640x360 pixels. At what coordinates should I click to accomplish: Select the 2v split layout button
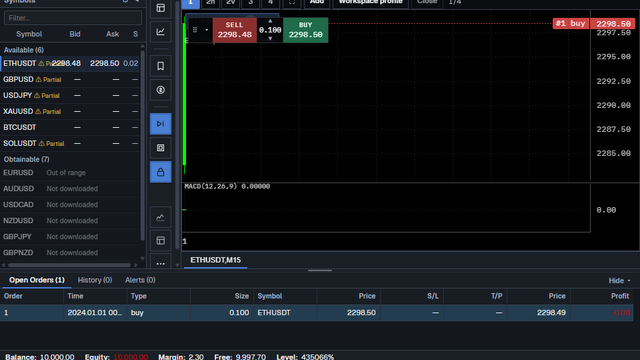(x=231, y=2)
